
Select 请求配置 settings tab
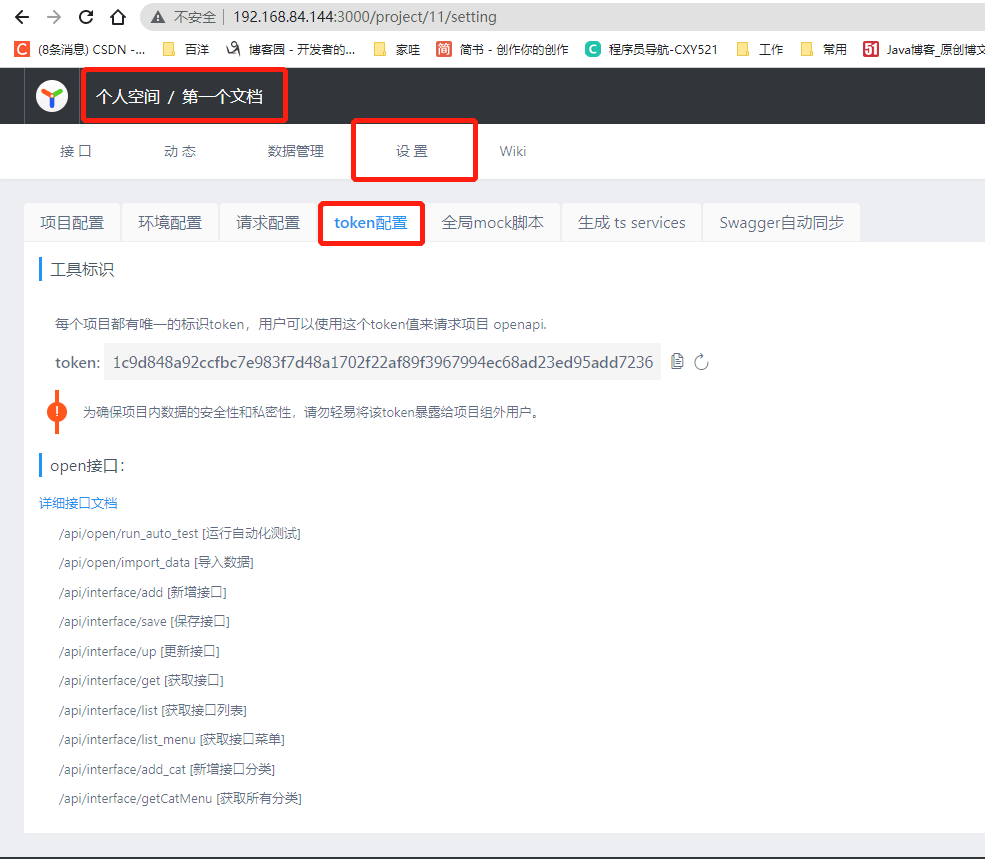[268, 222]
